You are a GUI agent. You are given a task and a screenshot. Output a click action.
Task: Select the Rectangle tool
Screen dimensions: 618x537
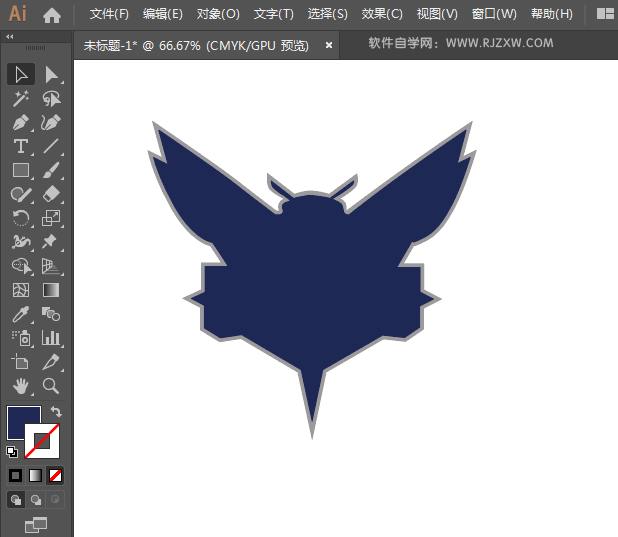[21, 170]
